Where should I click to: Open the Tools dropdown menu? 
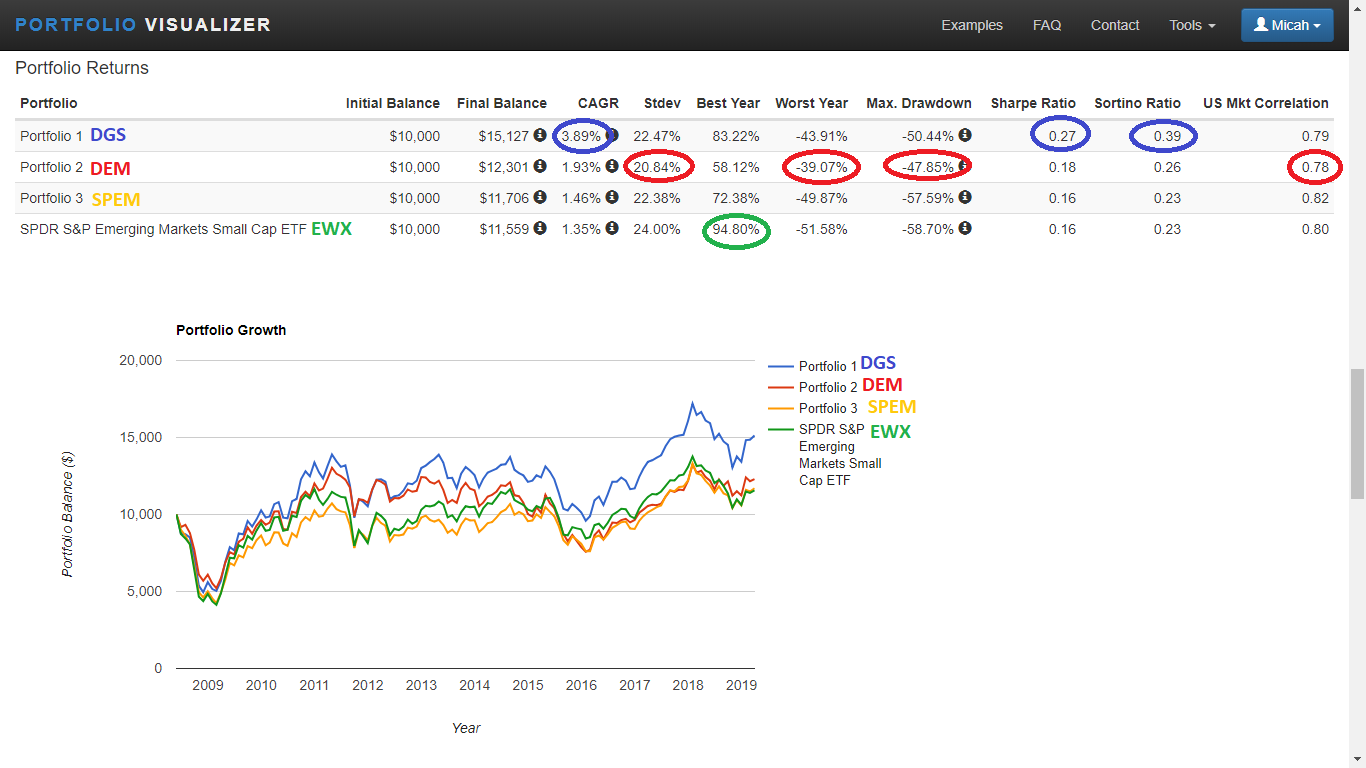[x=1192, y=25]
